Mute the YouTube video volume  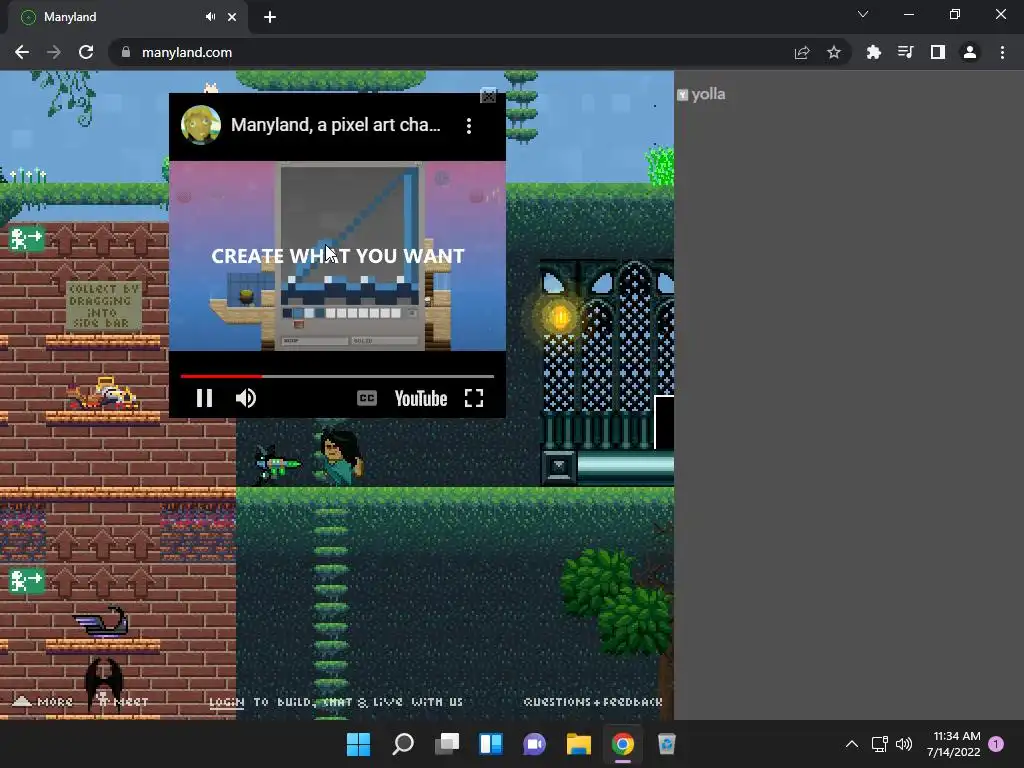[x=246, y=398]
